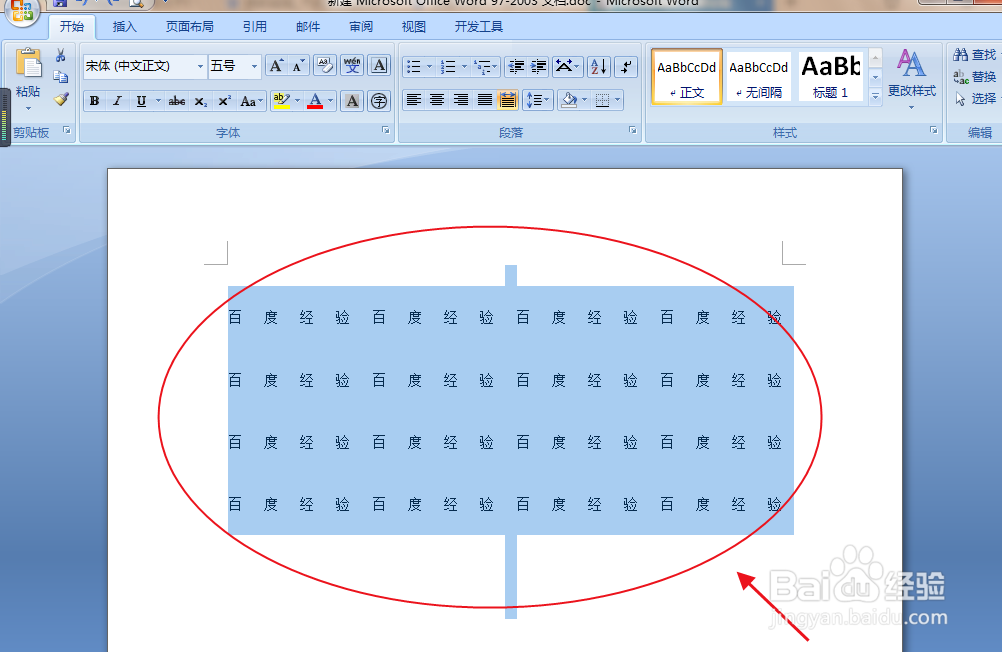Open 审阅 ribbon tab
Viewport: 1002px width, 652px height.
[361, 27]
